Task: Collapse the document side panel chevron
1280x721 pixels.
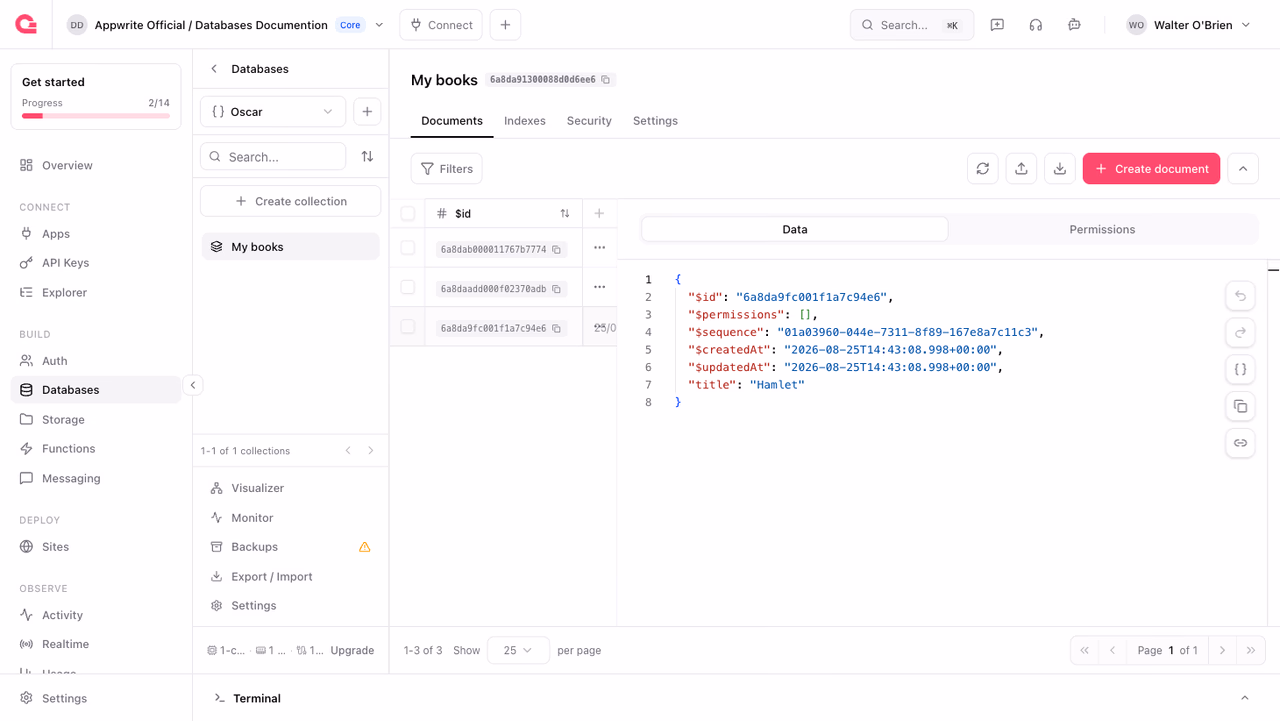Action: 1243,169
